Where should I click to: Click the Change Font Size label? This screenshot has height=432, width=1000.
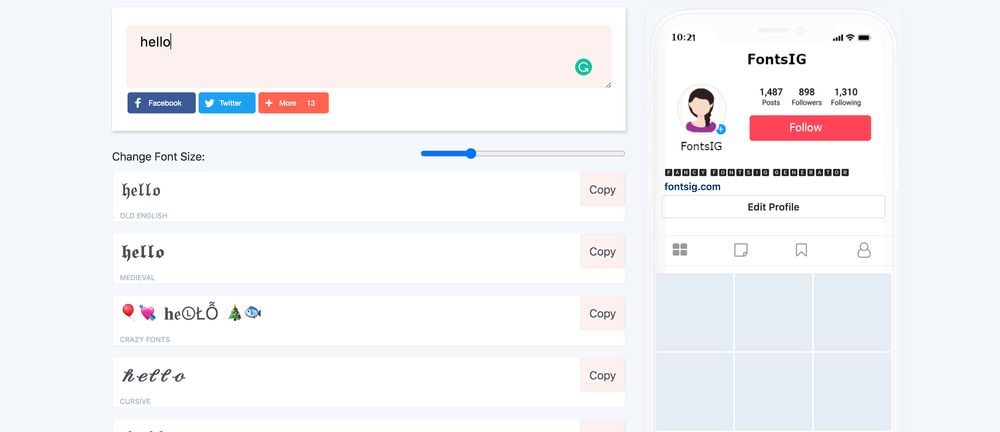[x=158, y=157]
